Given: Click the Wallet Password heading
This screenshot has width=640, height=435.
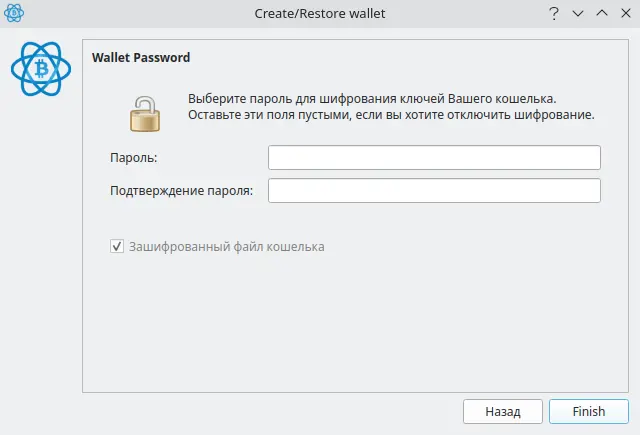Looking at the screenshot, I should [x=141, y=58].
